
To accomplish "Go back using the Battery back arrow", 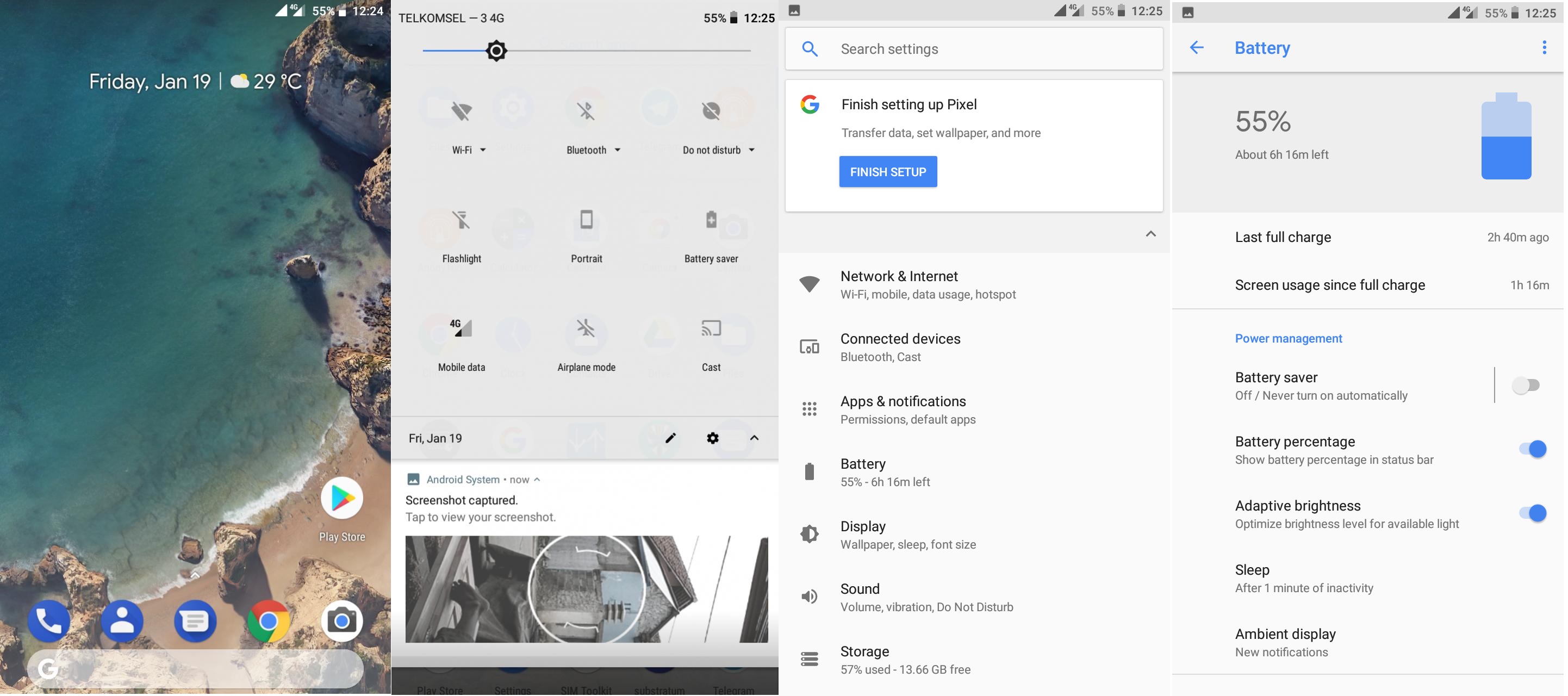I will pos(1197,47).
